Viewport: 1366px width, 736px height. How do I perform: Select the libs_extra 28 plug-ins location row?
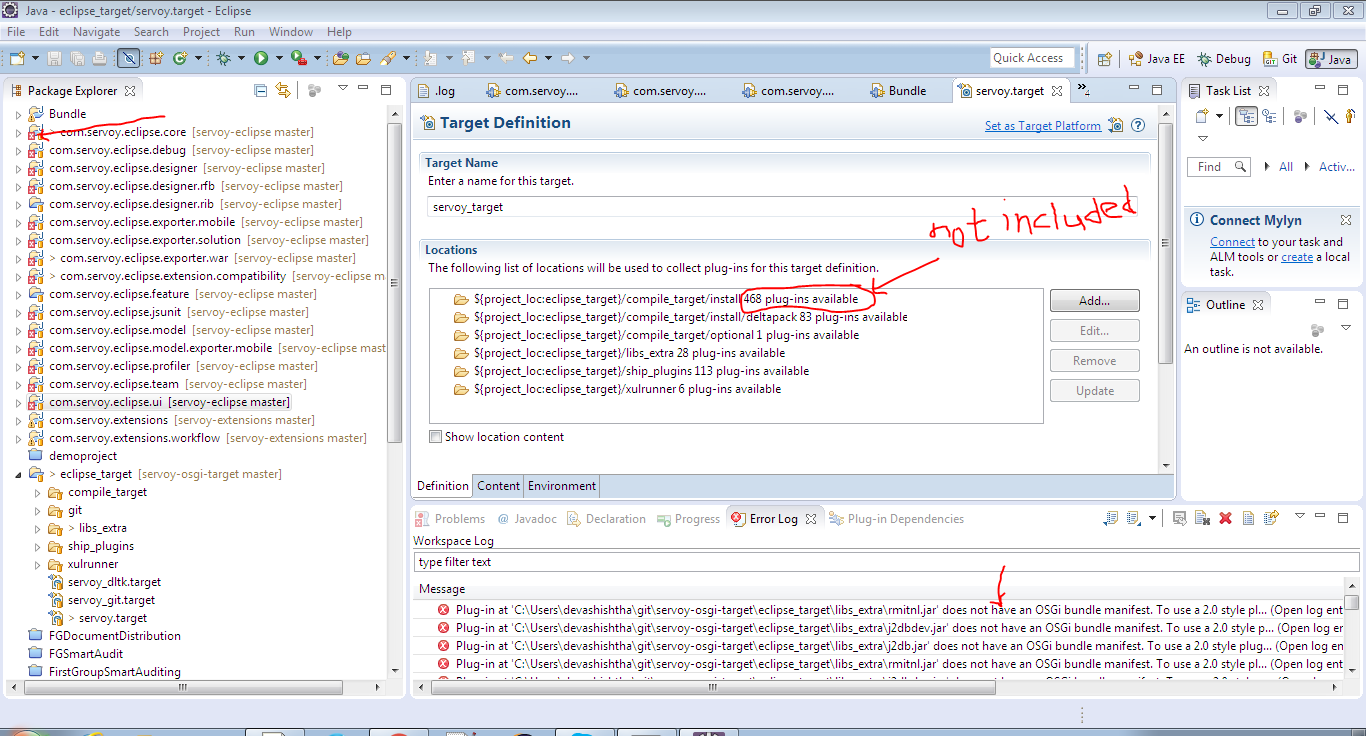point(620,353)
